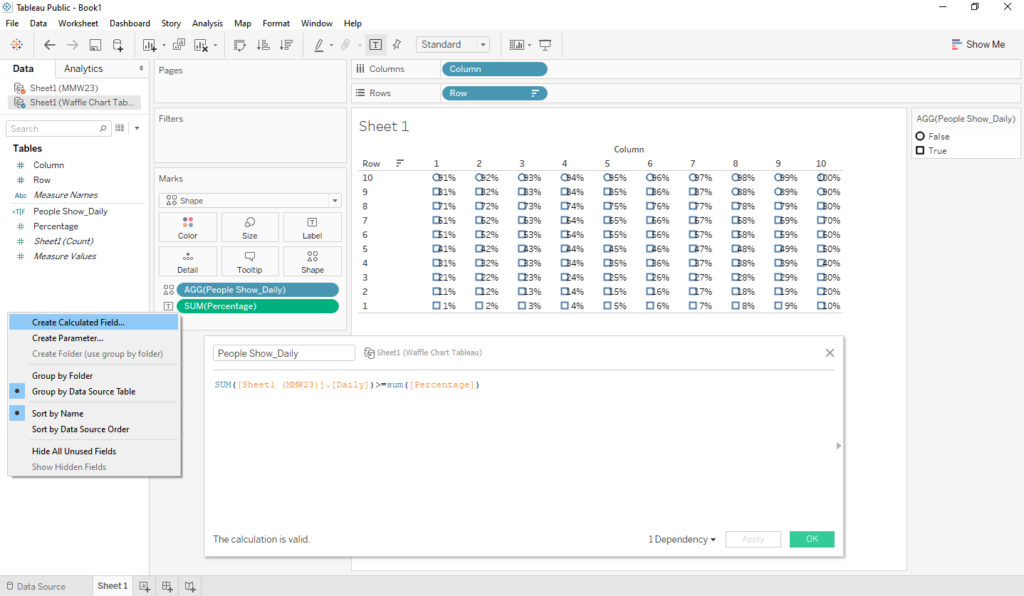This screenshot has width=1024, height=596.
Task: Click the Label marks card button
Action: 312,227
